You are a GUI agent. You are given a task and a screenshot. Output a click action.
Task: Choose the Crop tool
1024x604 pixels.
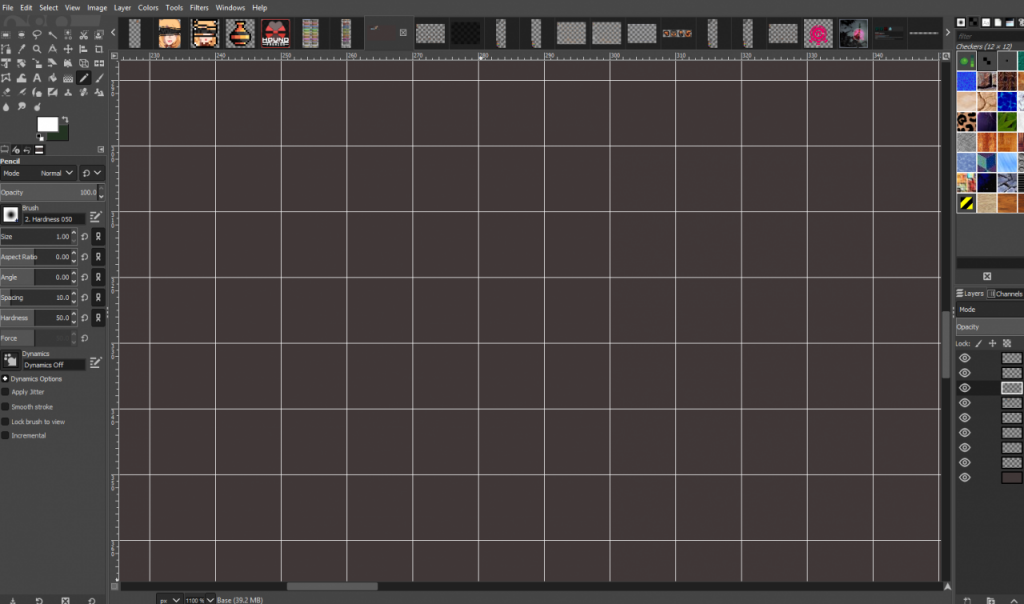[98, 47]
